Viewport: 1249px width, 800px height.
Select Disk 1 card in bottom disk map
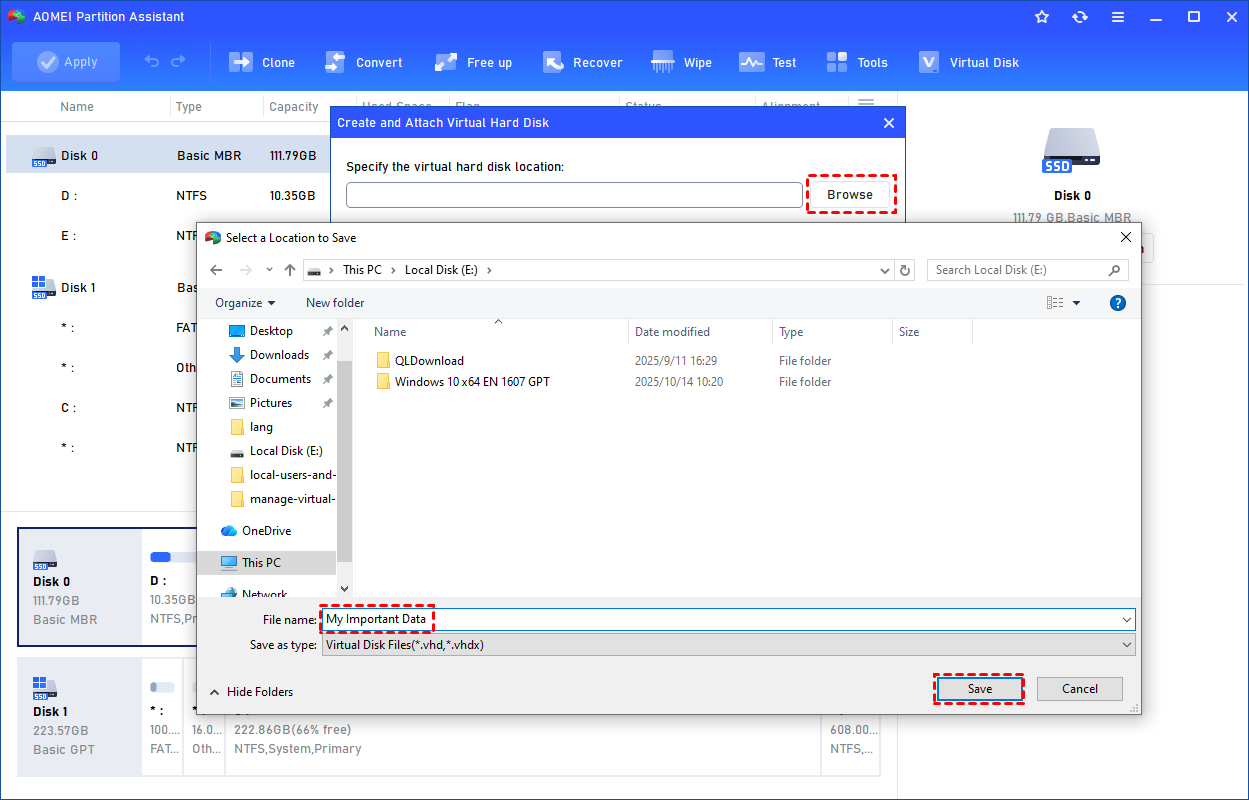[x=80, y=717]
